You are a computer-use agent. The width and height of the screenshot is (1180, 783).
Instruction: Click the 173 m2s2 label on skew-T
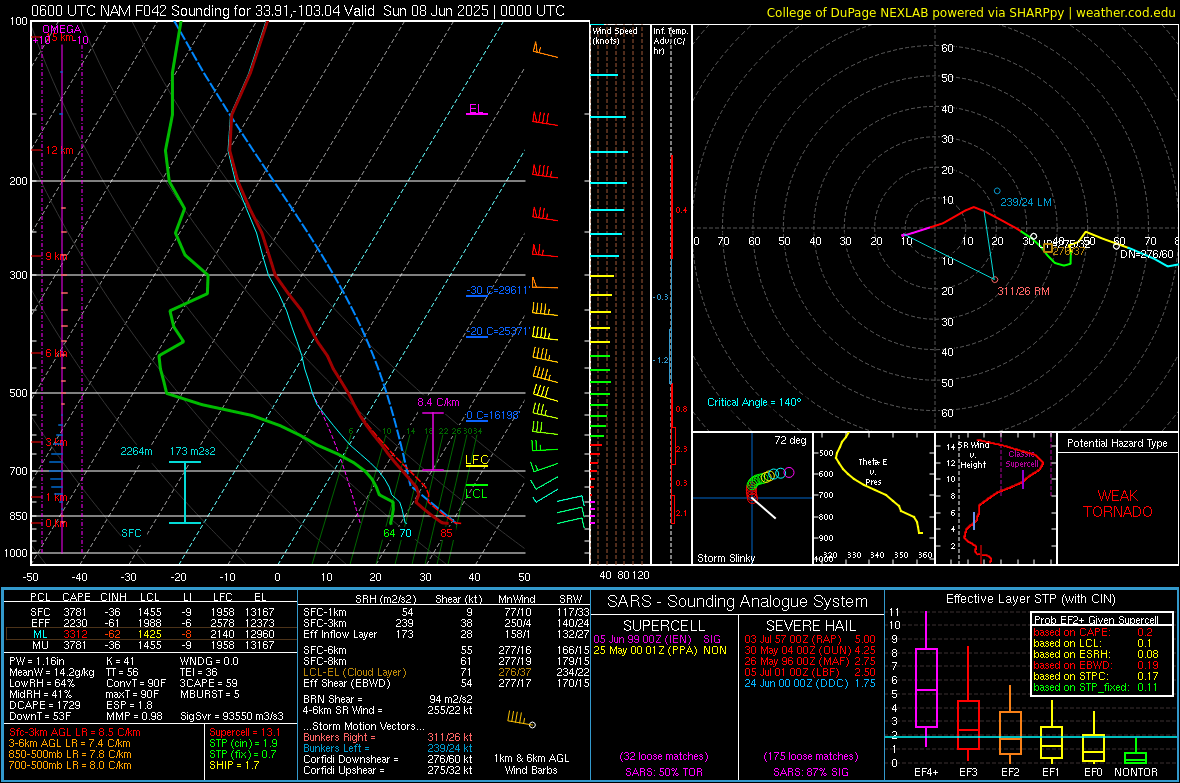[x=193, y=451]
